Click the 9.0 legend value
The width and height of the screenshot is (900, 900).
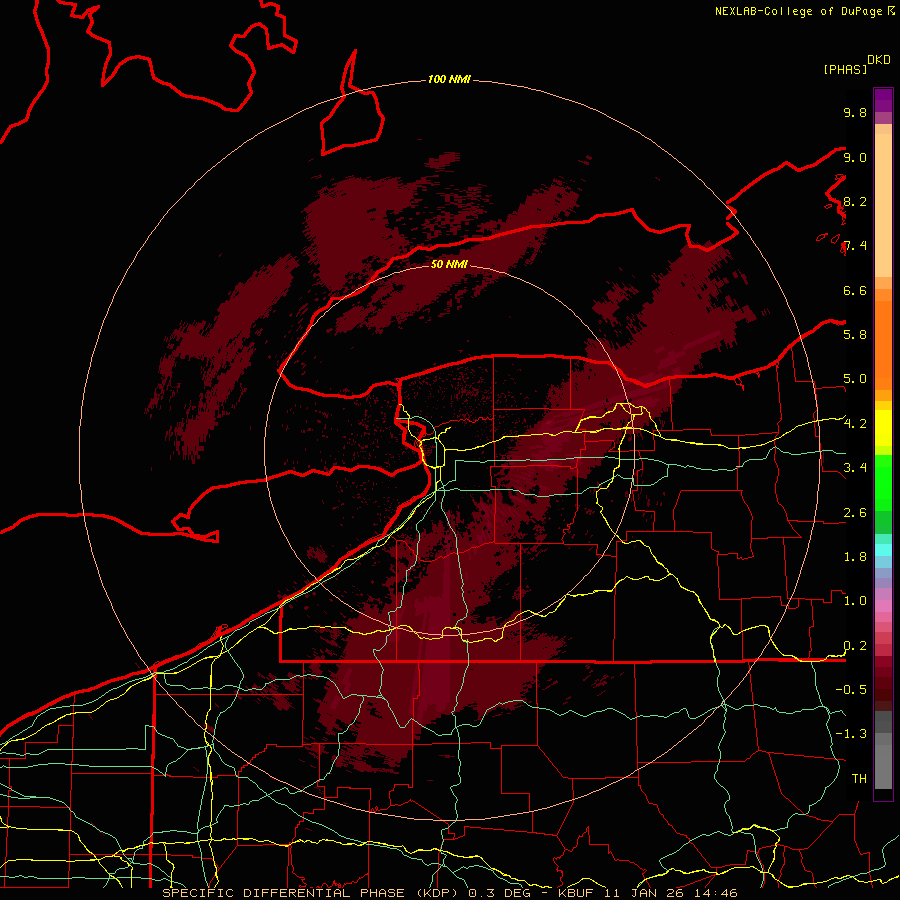pos(855,157)
